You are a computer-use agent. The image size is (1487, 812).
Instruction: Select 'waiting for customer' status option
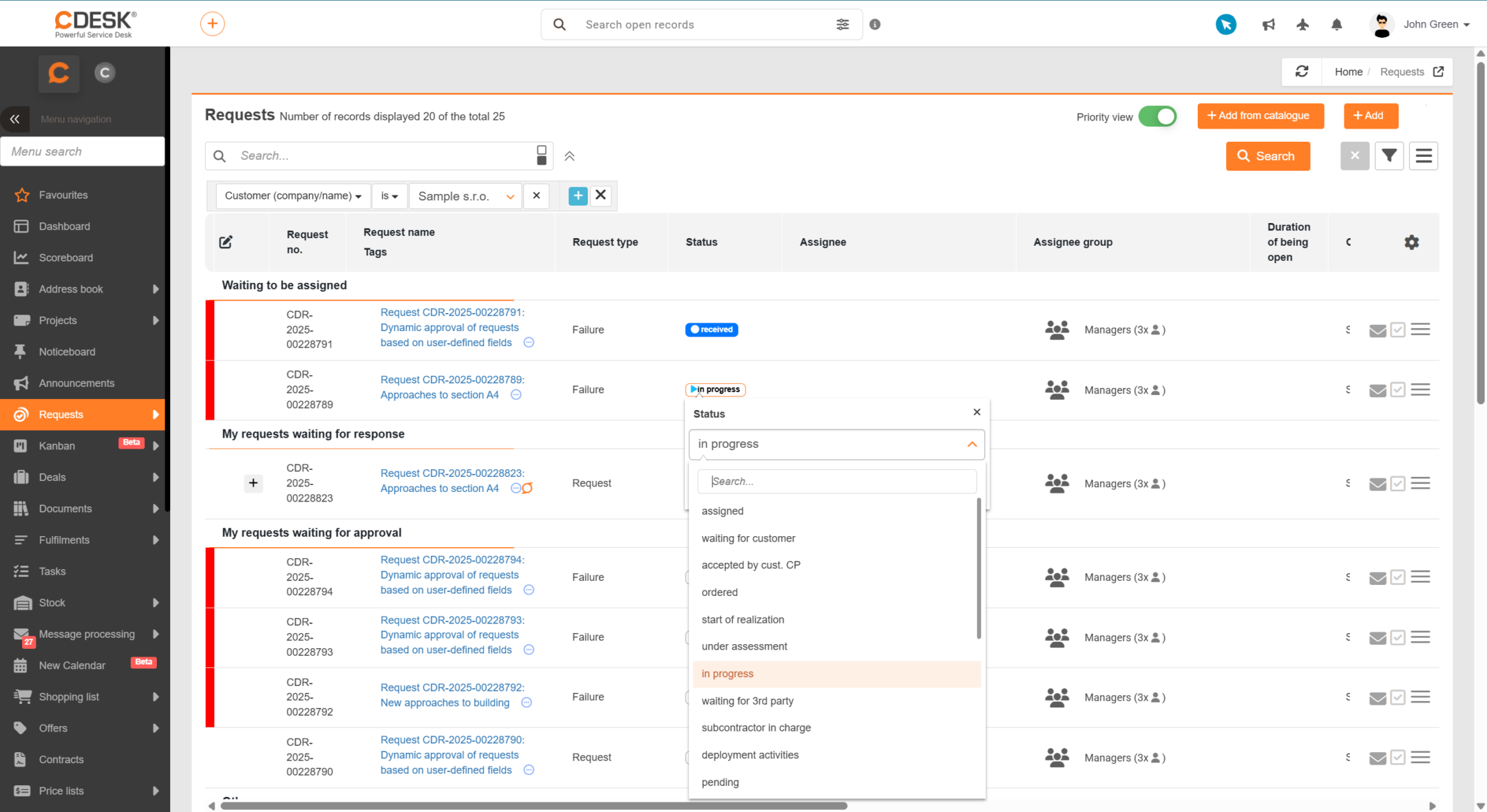point(748,538)
